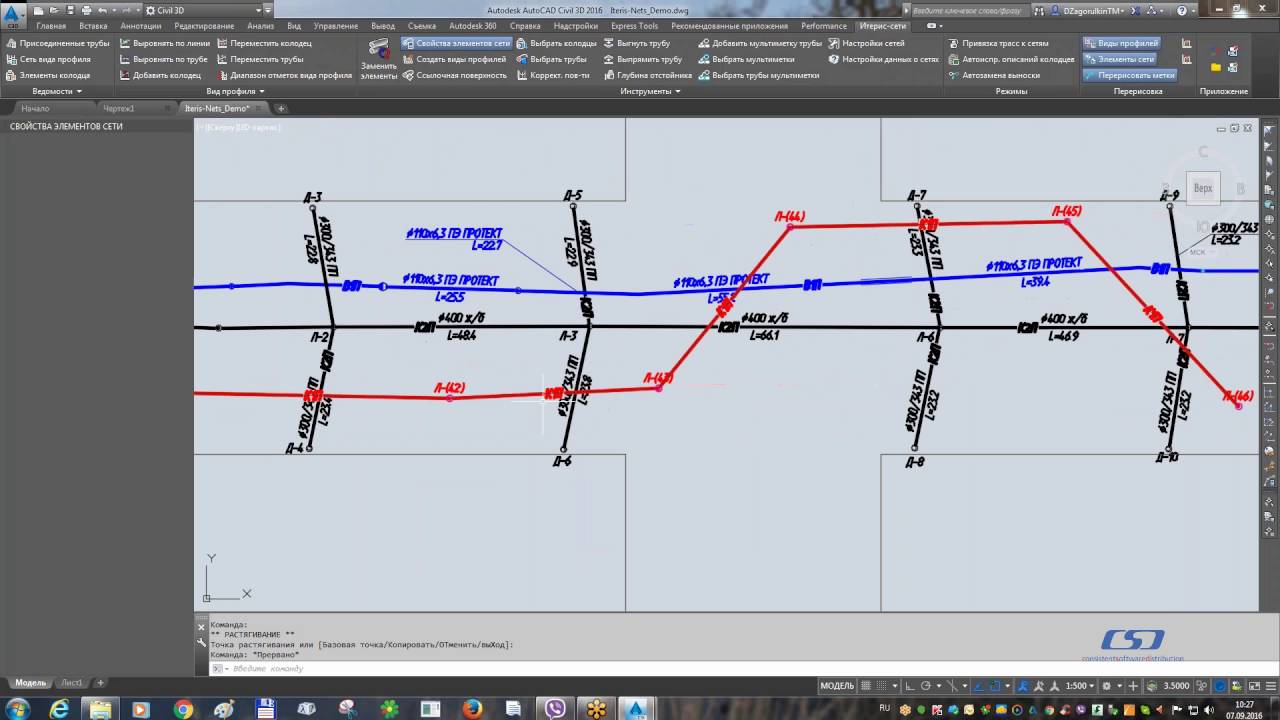
Task: Open Настройки данных о сетях
Action: point(883,59)
